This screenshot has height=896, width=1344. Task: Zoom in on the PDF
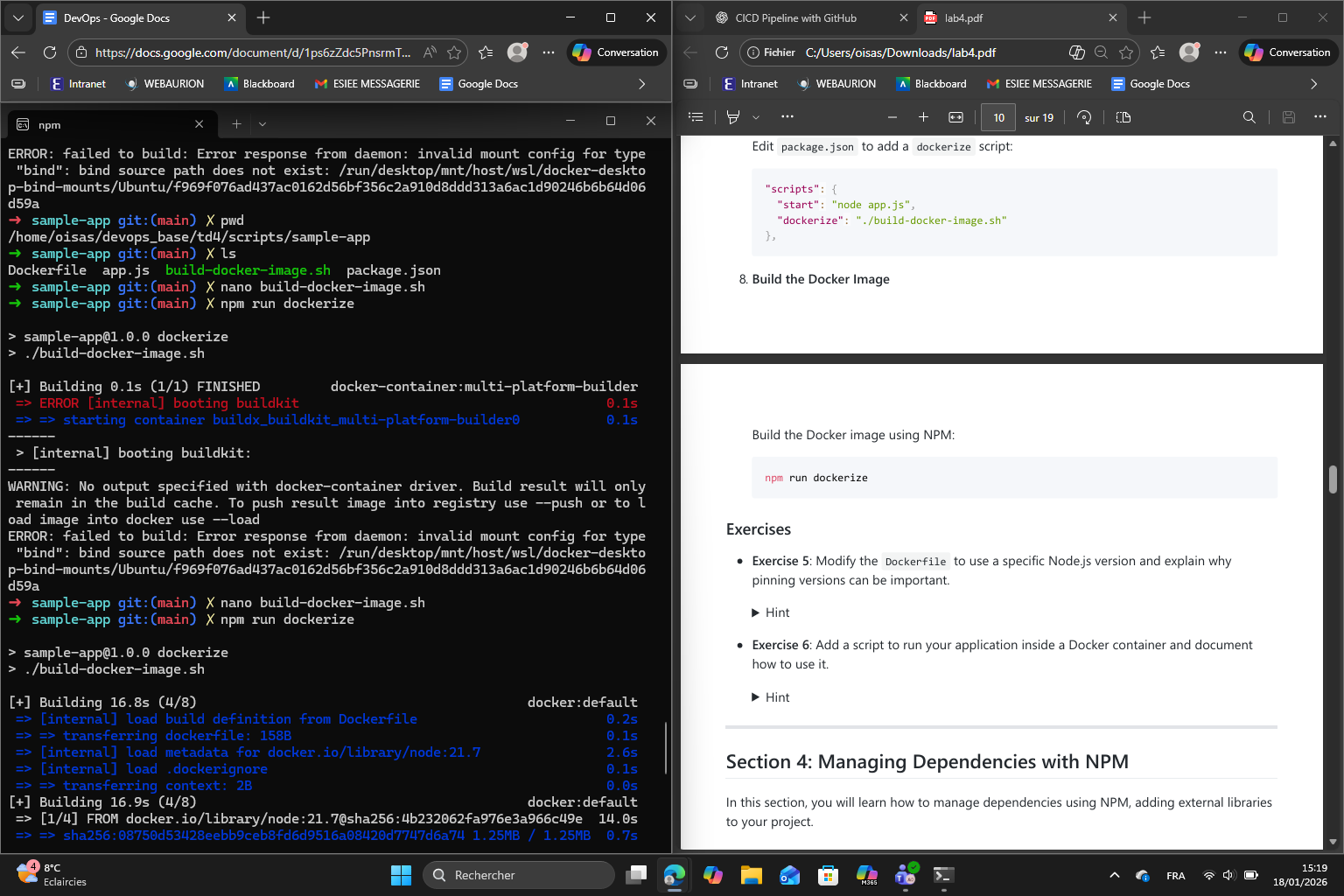pyautogui.click(x=923, y=116)
